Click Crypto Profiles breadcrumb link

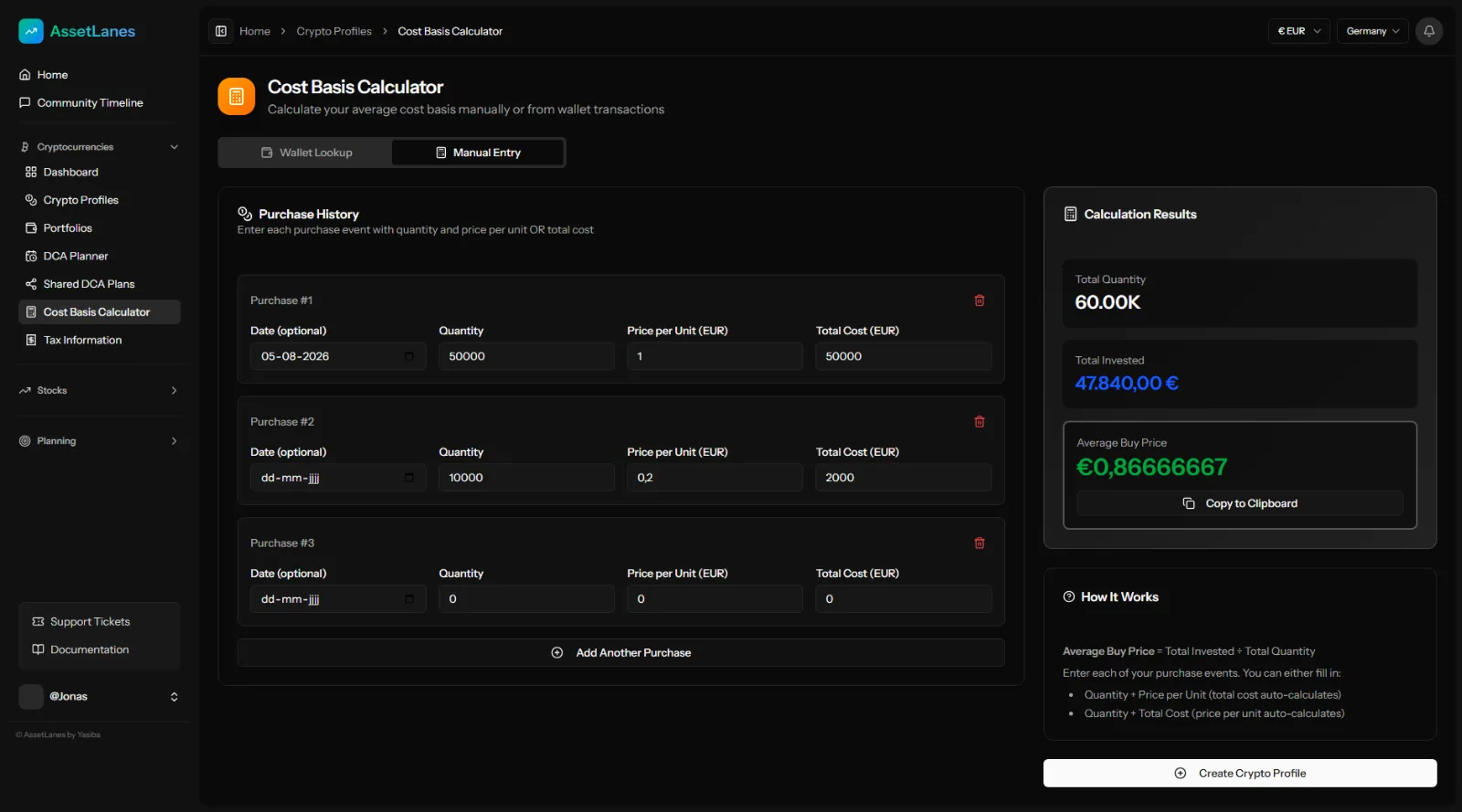tap(334, 31)
